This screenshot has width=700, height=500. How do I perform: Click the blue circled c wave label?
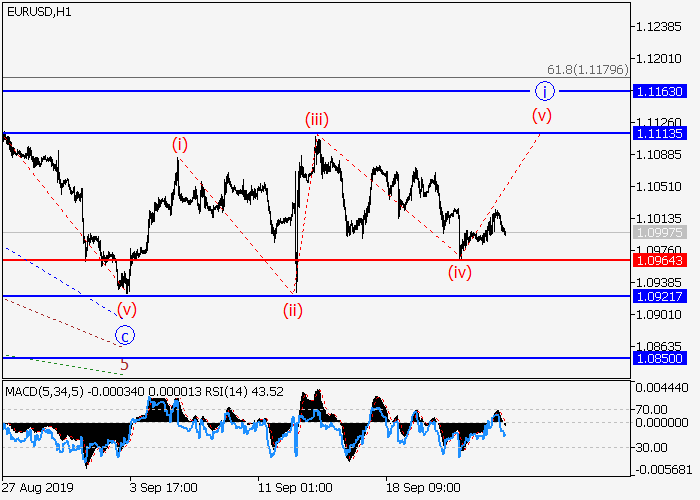[x=125, y=335]
